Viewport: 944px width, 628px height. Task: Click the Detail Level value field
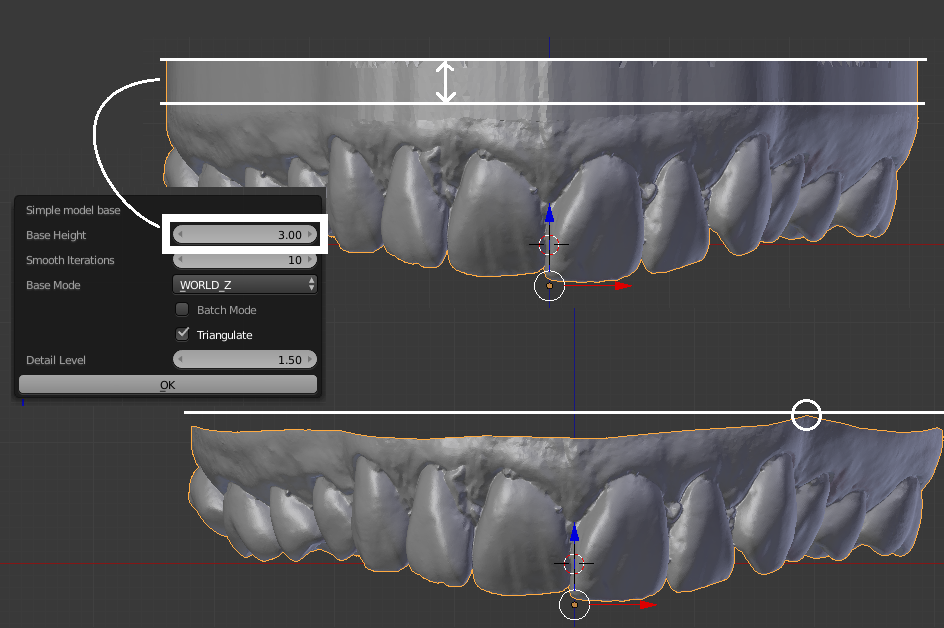click(244, 359)
